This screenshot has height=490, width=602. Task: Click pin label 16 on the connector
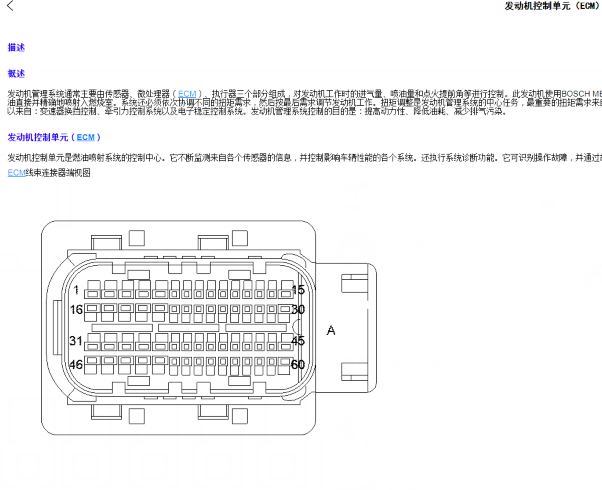tap(76, 310)
